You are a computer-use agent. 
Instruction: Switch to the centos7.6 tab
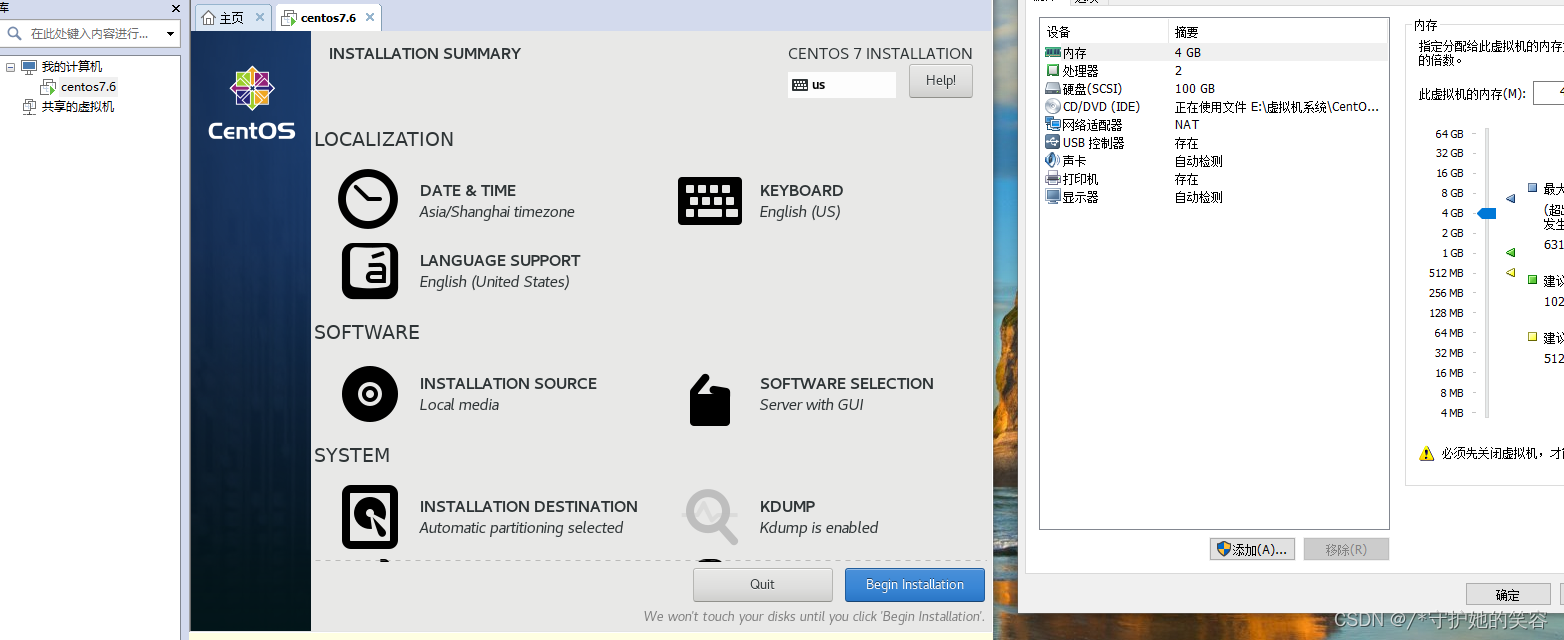pos(328,18)
